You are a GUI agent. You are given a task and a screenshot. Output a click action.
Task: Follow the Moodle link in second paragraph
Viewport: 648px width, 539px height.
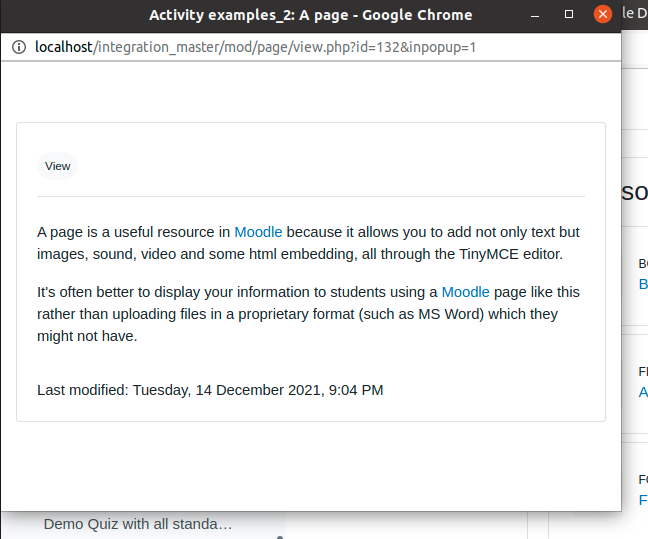click(466, 292)
